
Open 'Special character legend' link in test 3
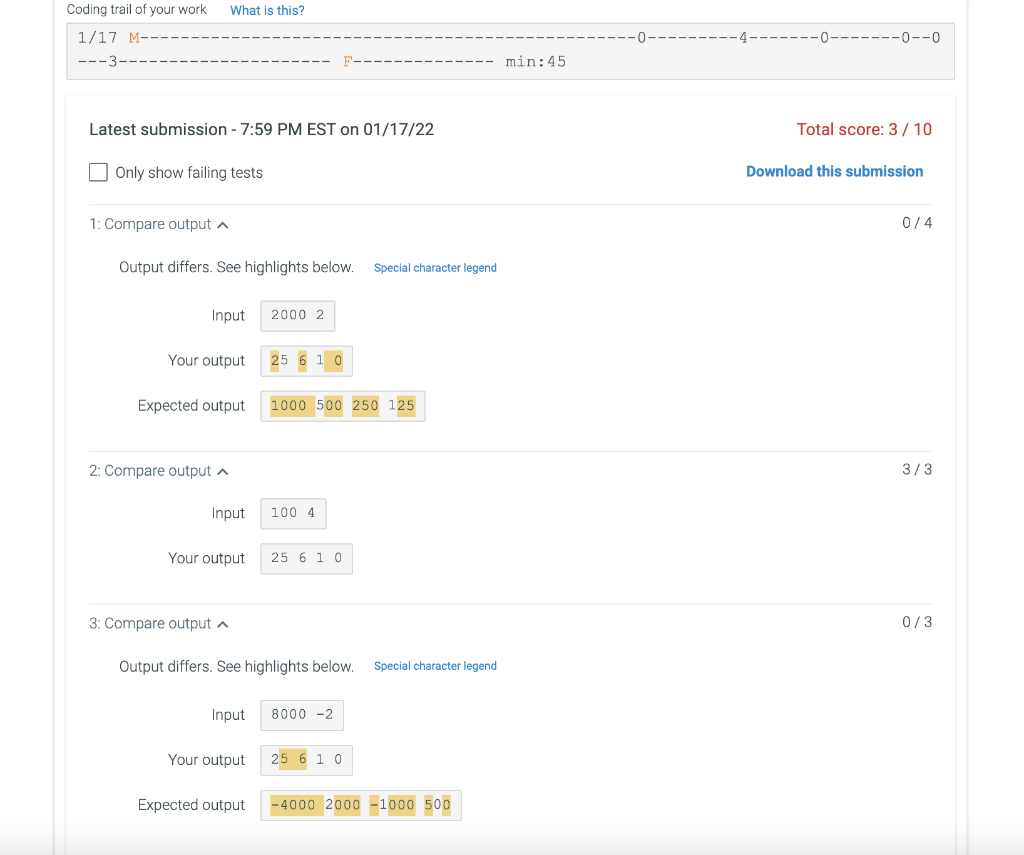coord(435,666)
